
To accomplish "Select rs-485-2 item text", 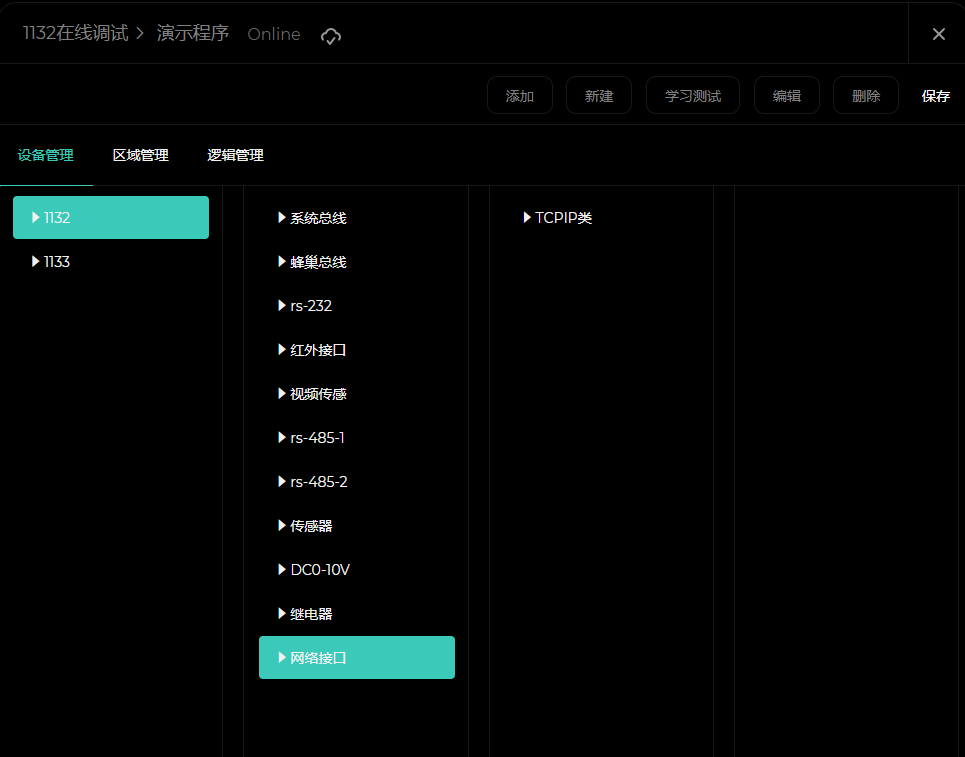I will coord(319,482).
